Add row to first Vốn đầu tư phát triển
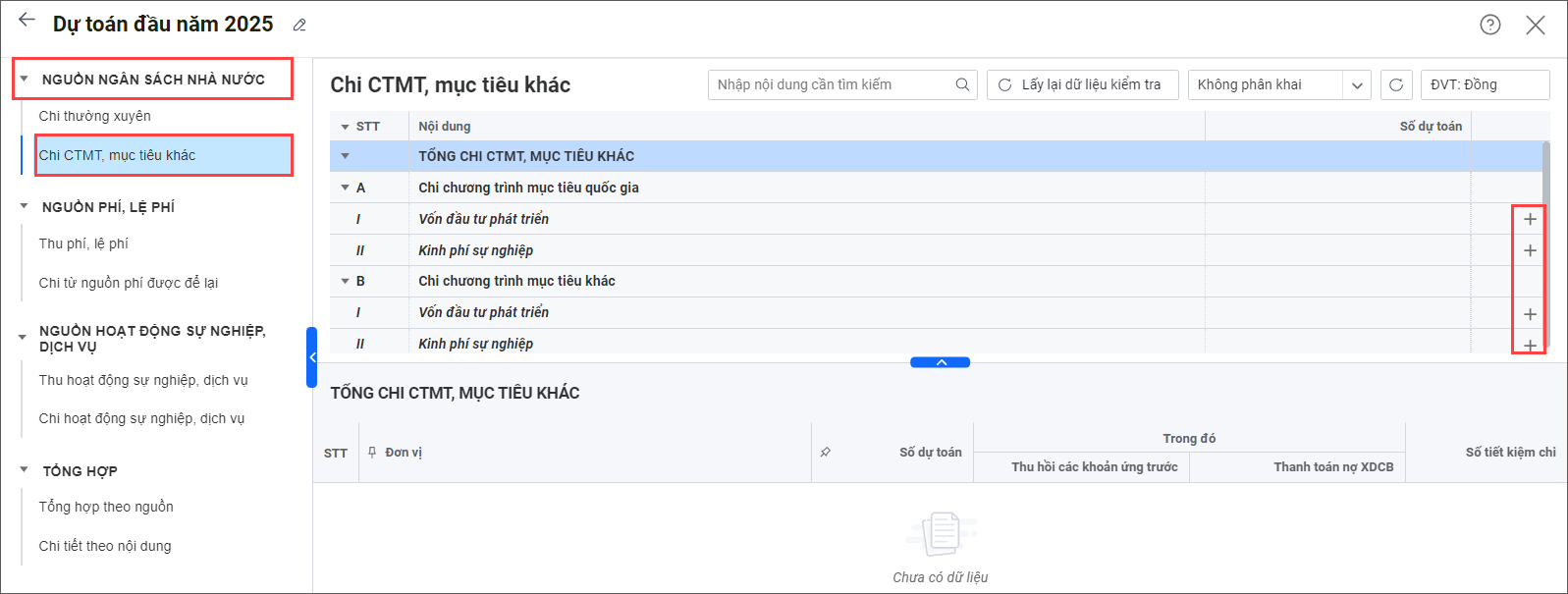 (1529, 219)
